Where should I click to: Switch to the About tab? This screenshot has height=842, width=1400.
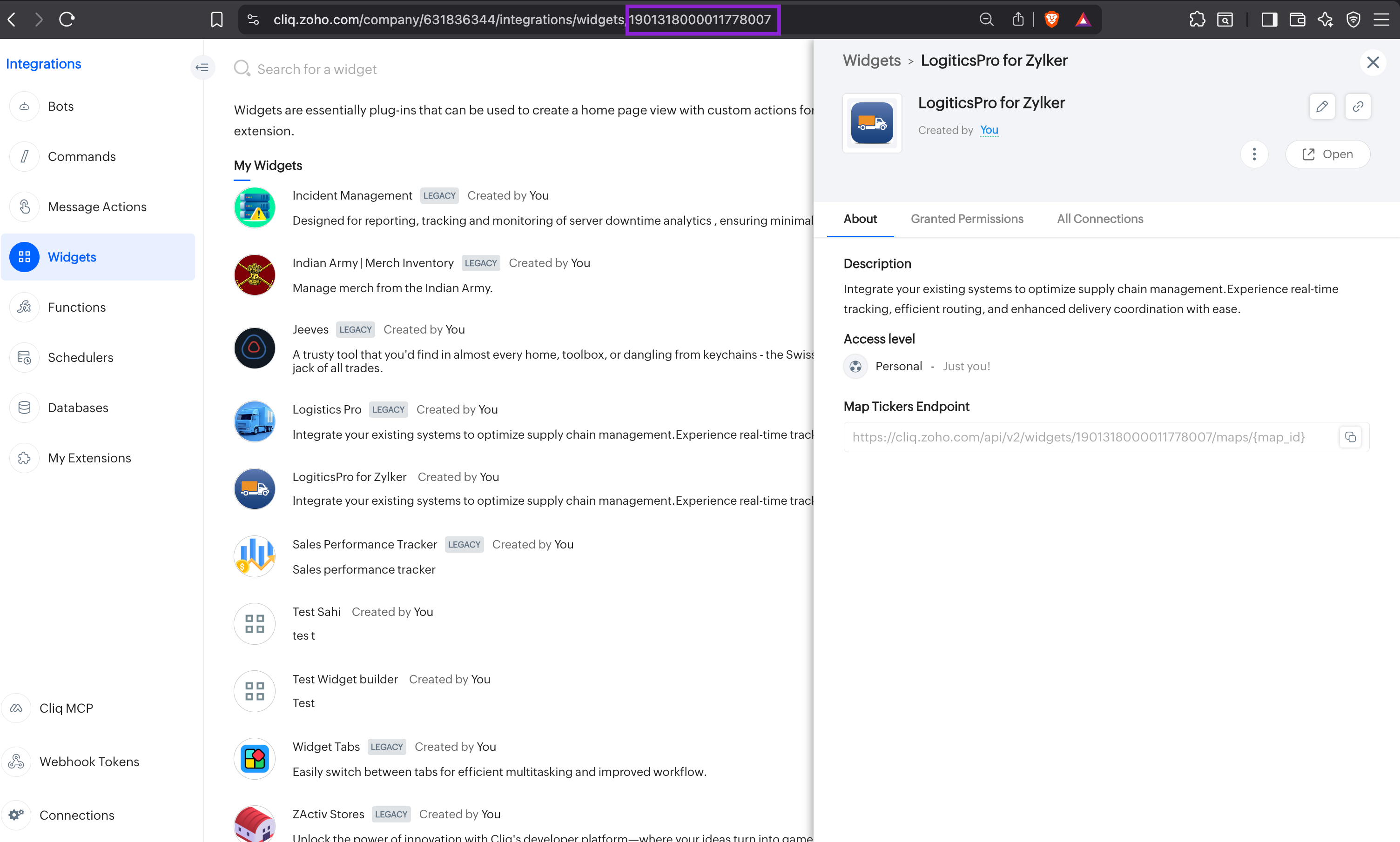[860, 219]
